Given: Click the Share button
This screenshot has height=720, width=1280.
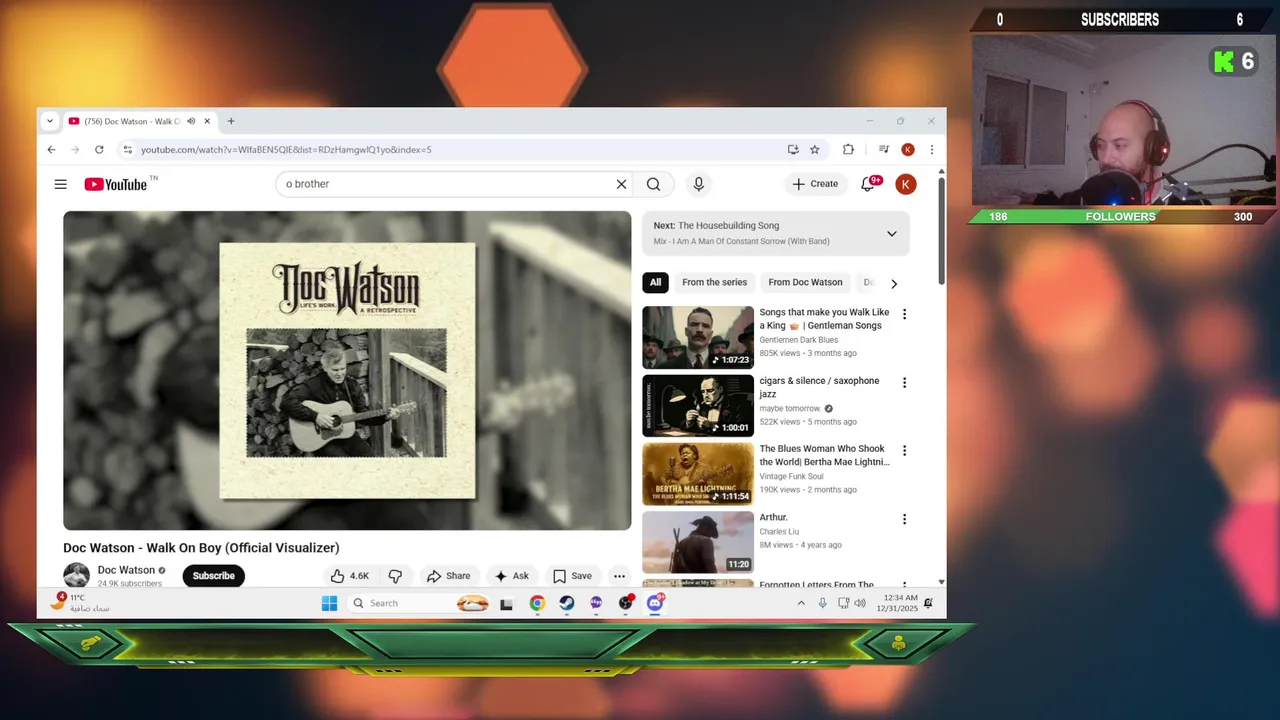Looking at the screenshot, I should (448, 576).
